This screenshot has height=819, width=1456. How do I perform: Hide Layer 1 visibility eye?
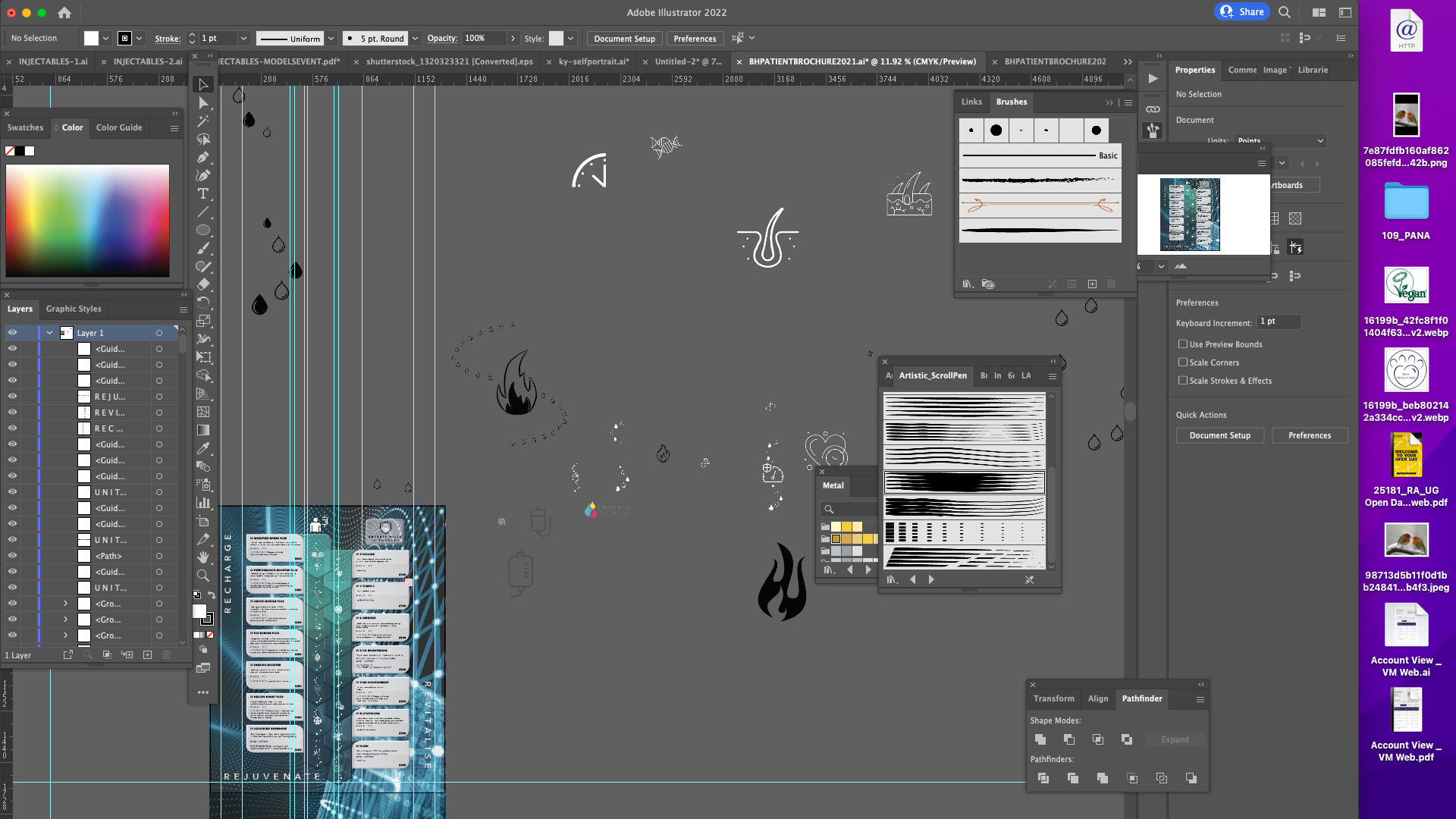coord(12,333)
